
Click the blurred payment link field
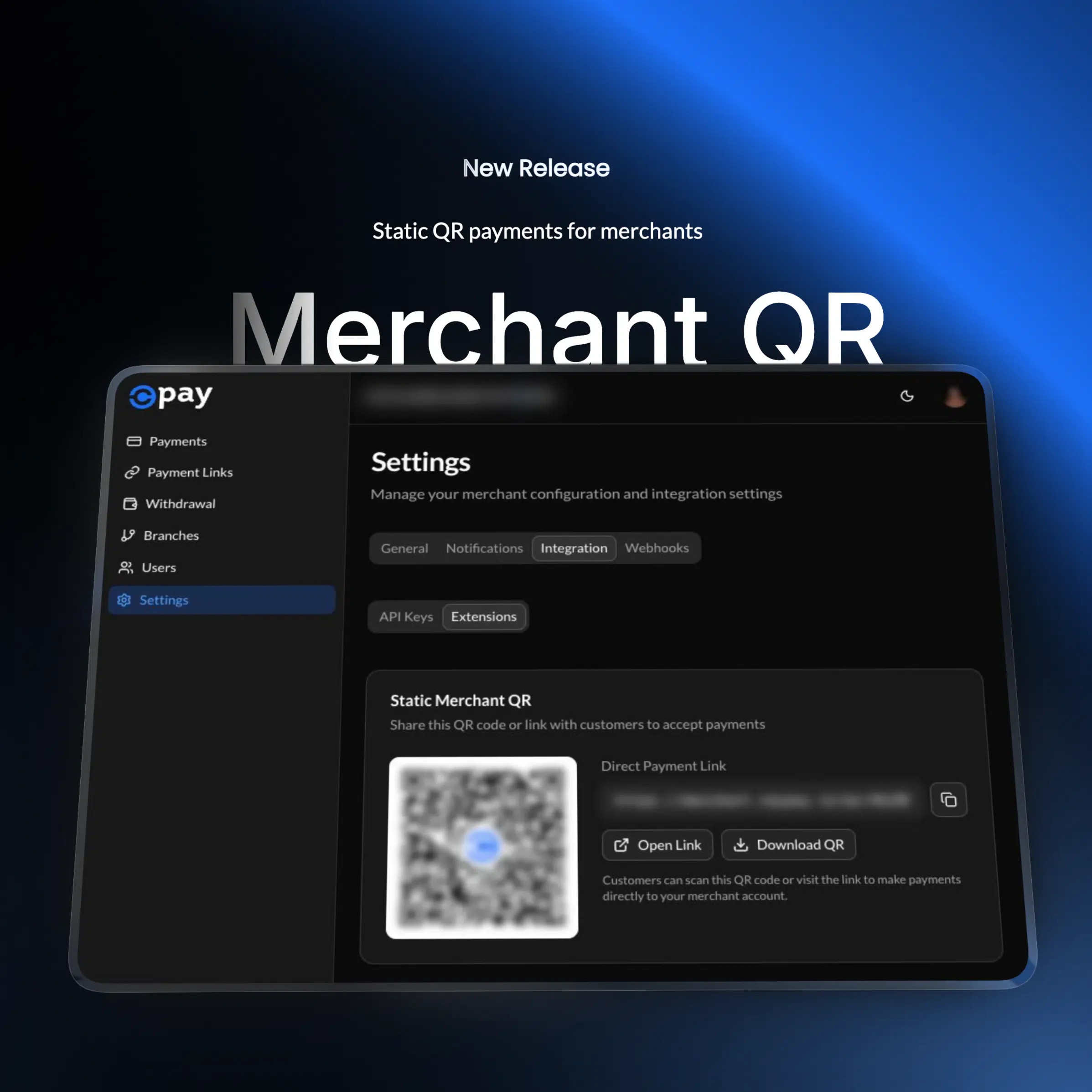pos(757,800)
